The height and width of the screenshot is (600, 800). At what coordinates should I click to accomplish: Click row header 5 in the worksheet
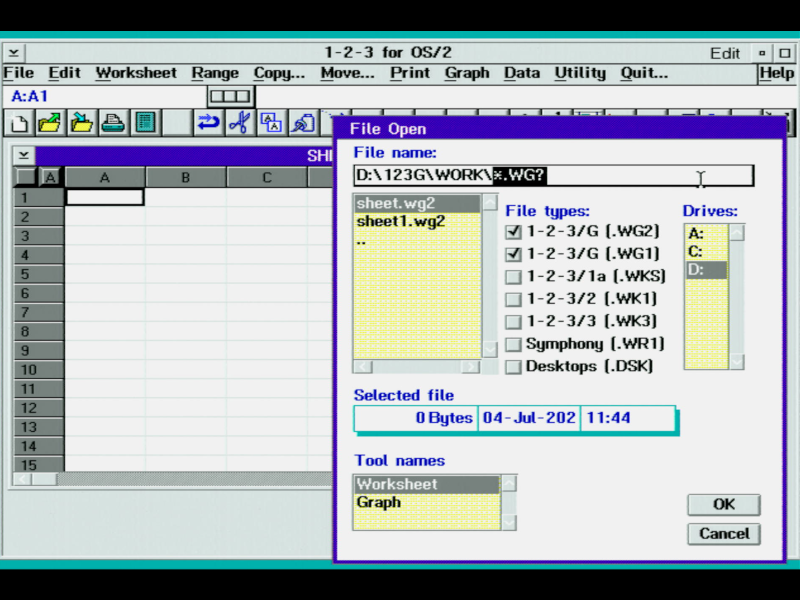coord(38,274)
